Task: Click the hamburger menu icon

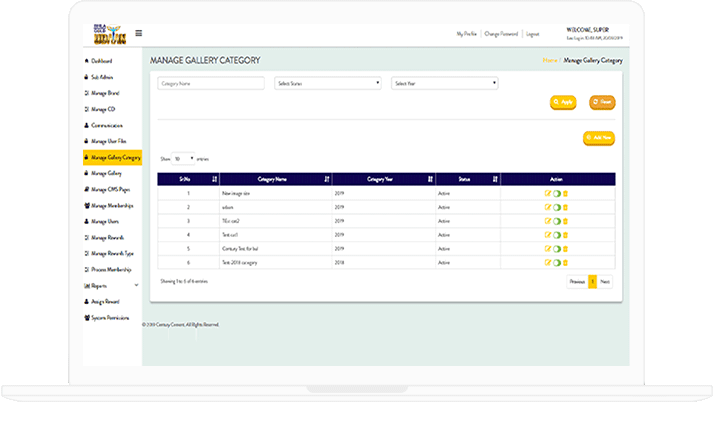Action: [139, 33]
